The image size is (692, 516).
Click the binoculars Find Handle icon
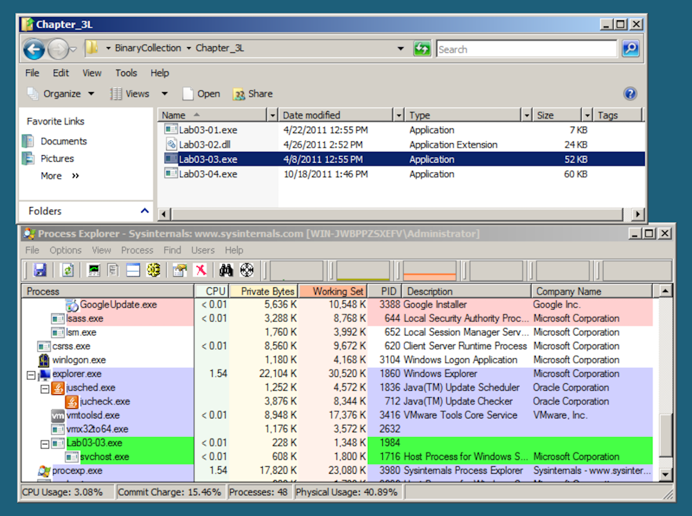point(226,270)
